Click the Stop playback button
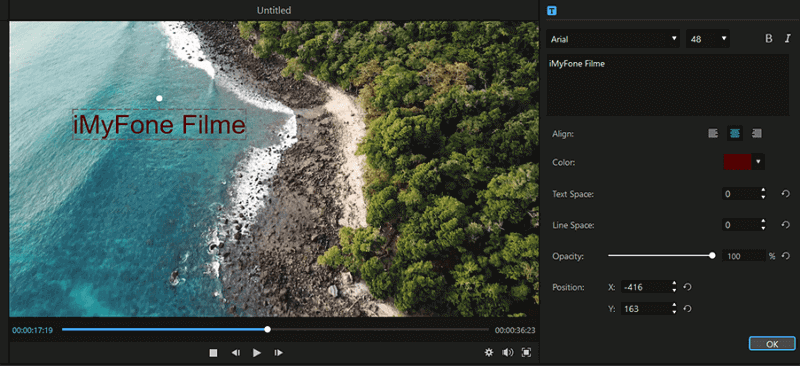This screenshot has width=800, height=366. click(213, 353)
